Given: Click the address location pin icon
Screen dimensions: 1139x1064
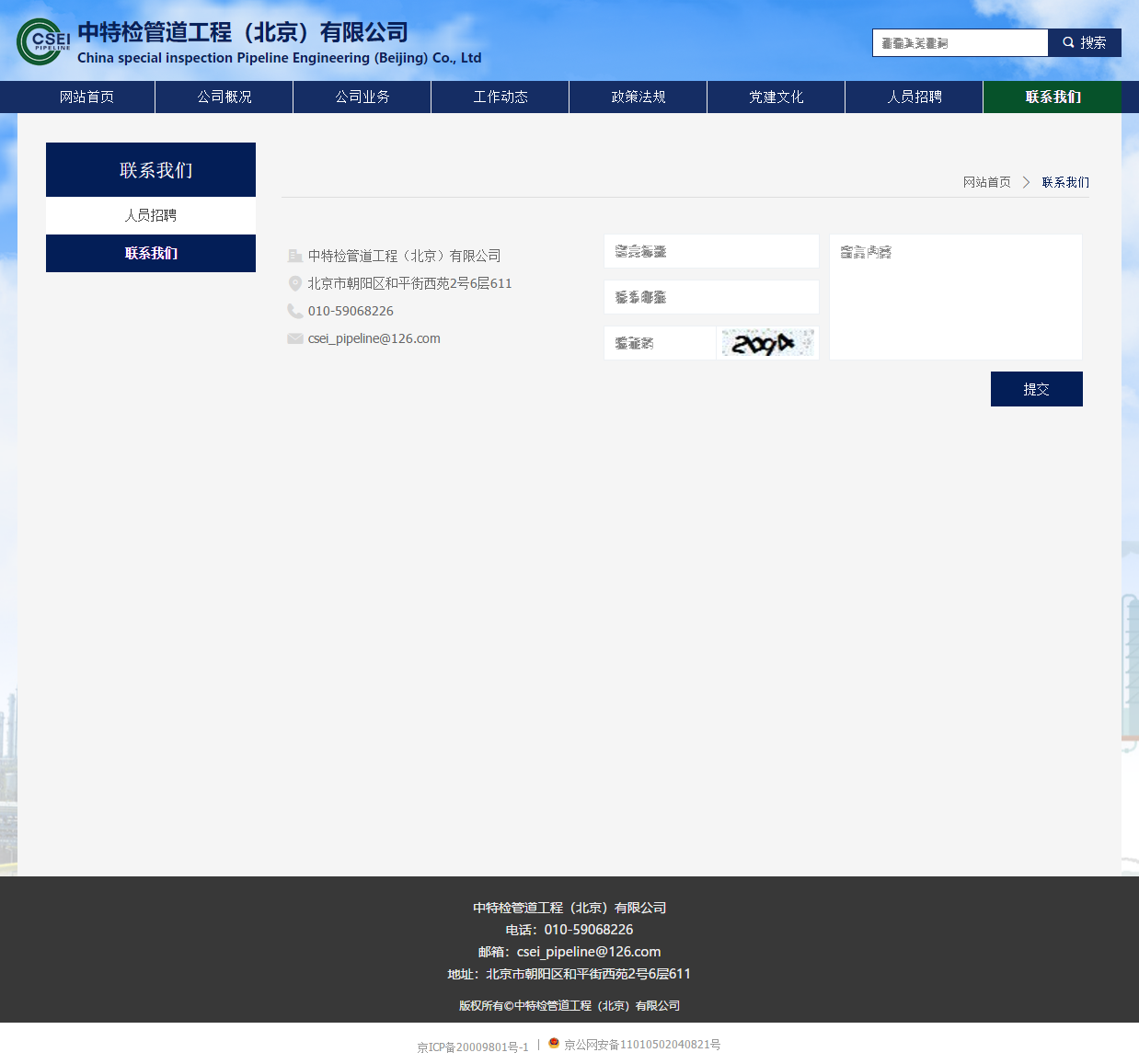Looking at the screenshot, I should (294, 283).
